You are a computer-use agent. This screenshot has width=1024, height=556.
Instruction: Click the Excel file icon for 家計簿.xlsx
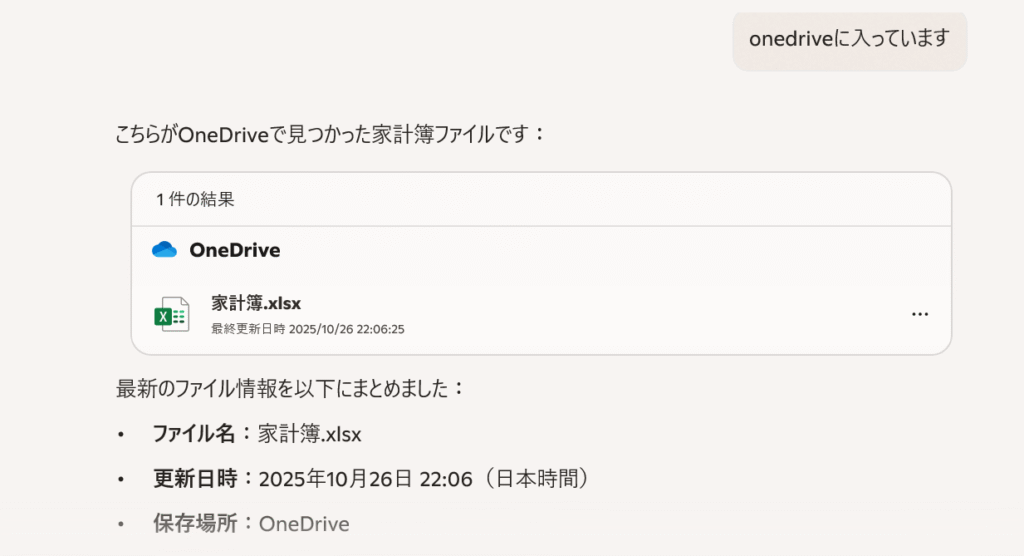point(171,314)
